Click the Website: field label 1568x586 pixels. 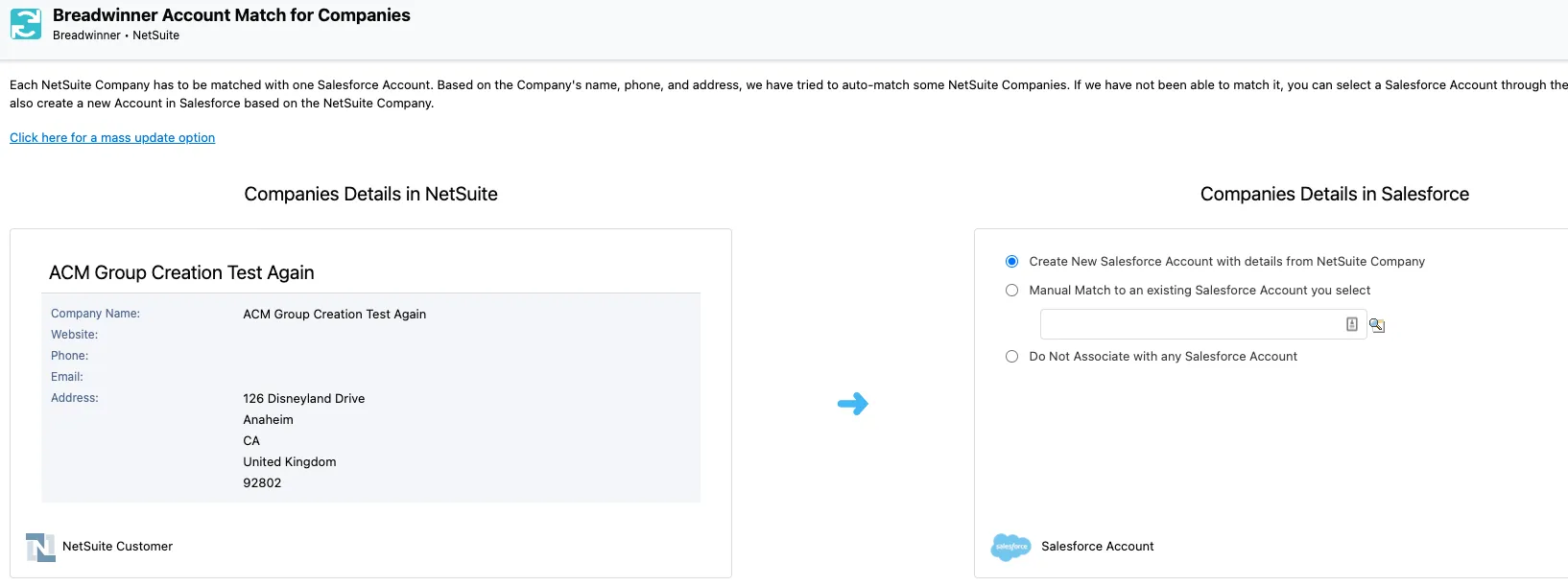coord(75,335)
